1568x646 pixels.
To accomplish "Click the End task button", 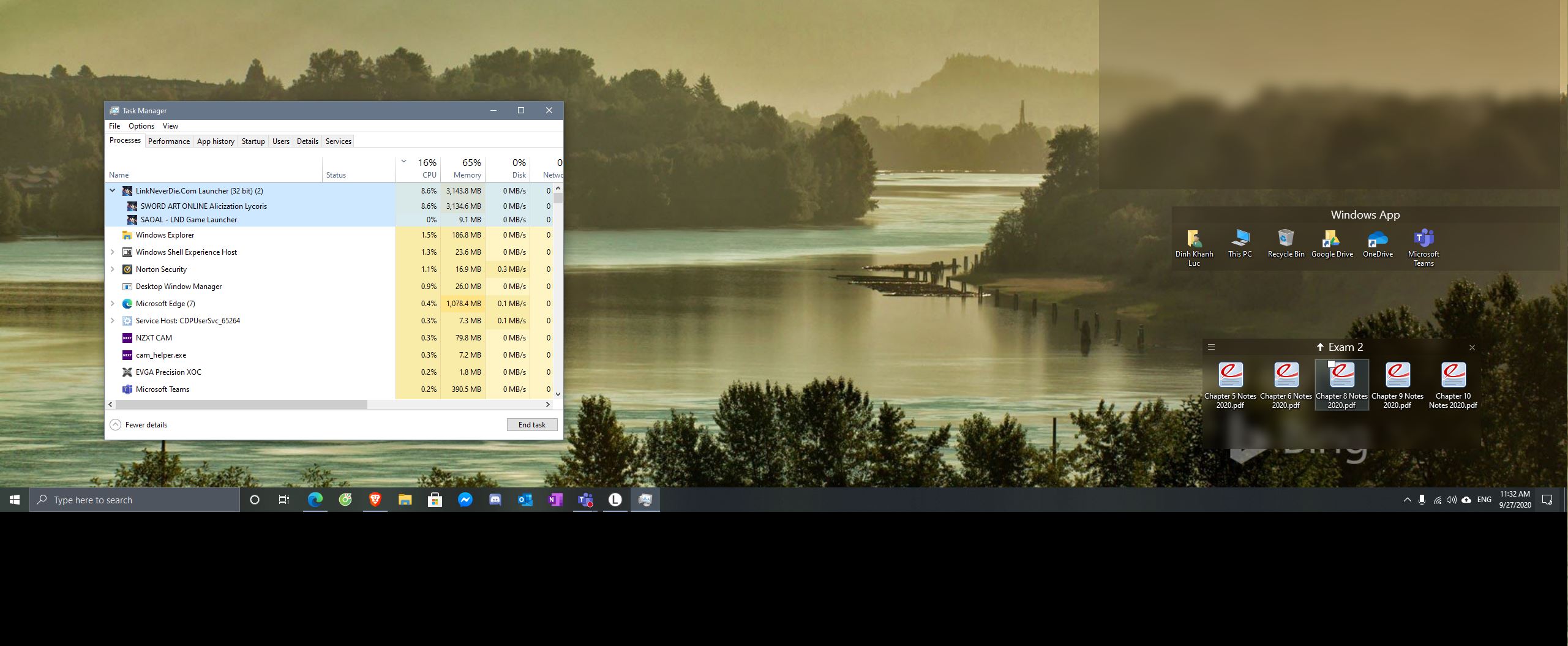I will coord(531,425).
